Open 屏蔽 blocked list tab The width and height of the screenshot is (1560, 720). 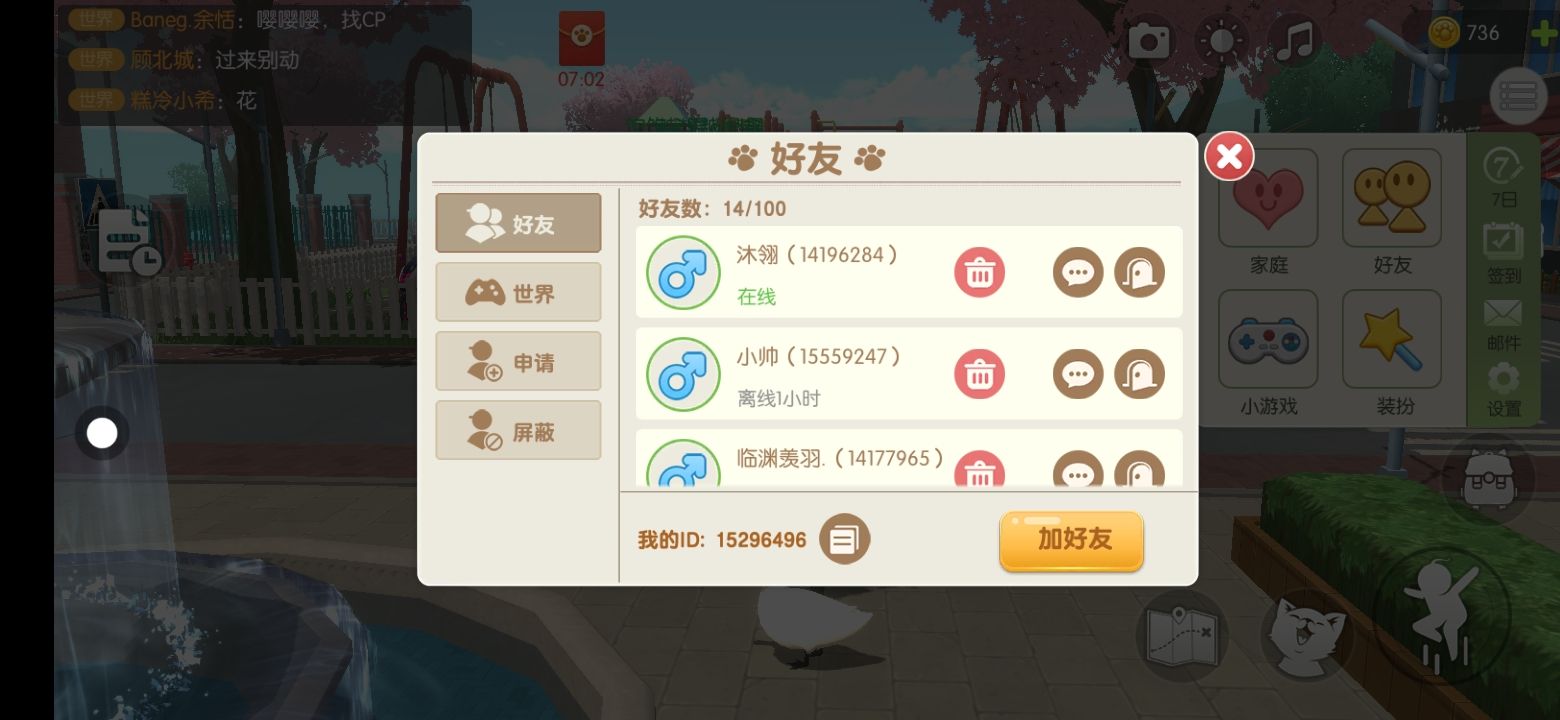pos(518,431)
